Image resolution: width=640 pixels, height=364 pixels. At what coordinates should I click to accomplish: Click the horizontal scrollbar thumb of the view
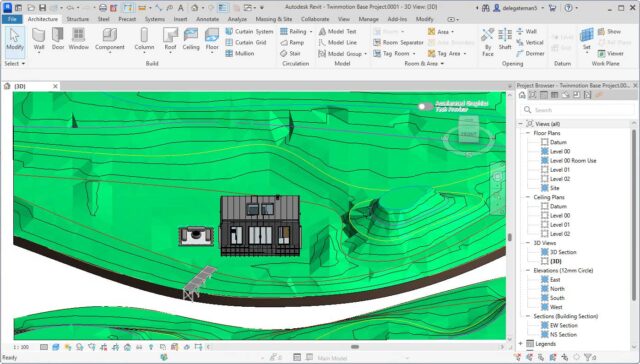[355, 347]
